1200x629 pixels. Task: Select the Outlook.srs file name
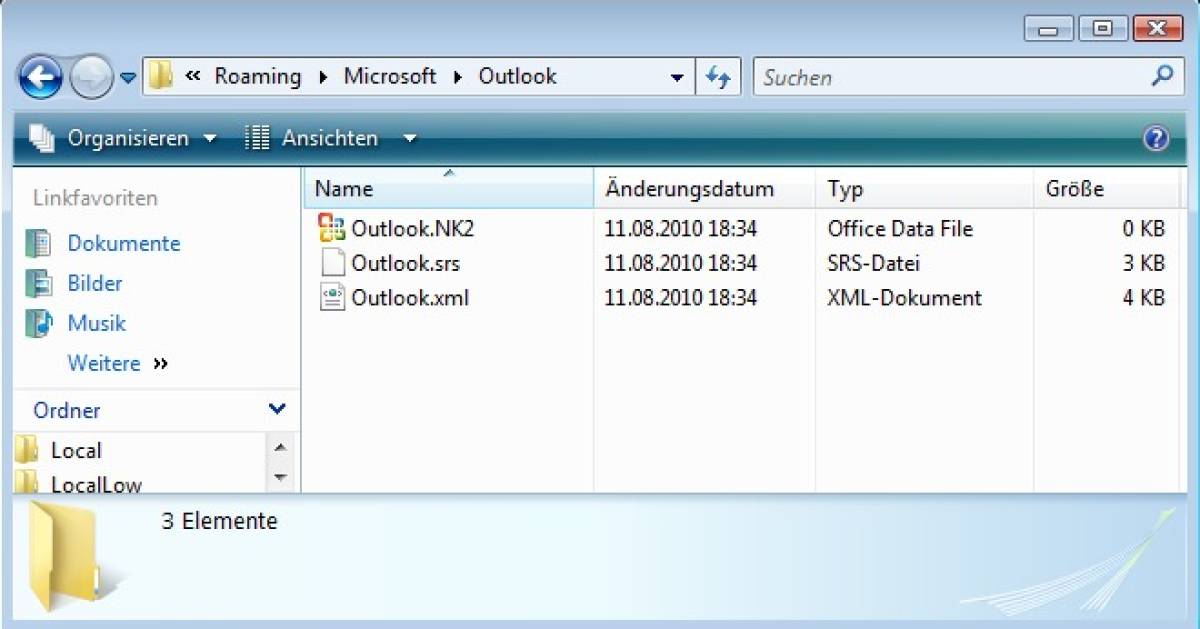tap(405, 263)
